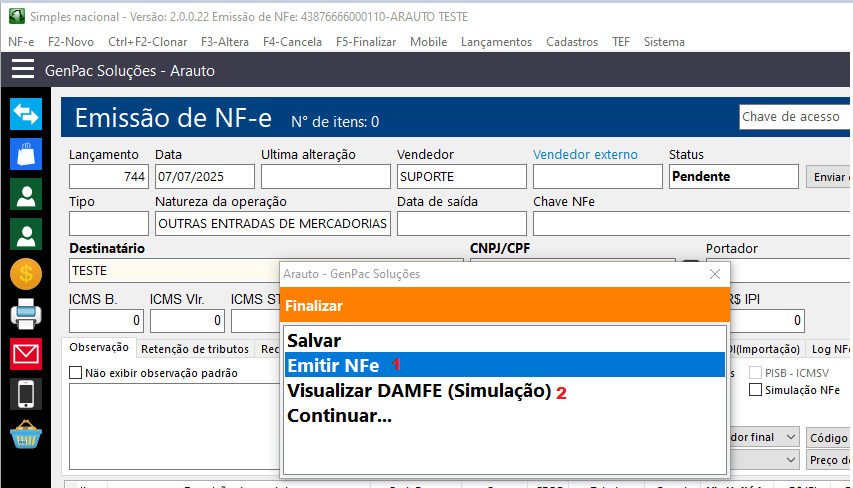Screen dimensions: 853x488
Task: Open the 'Lançamentos' menu
Action: point(496,42)
